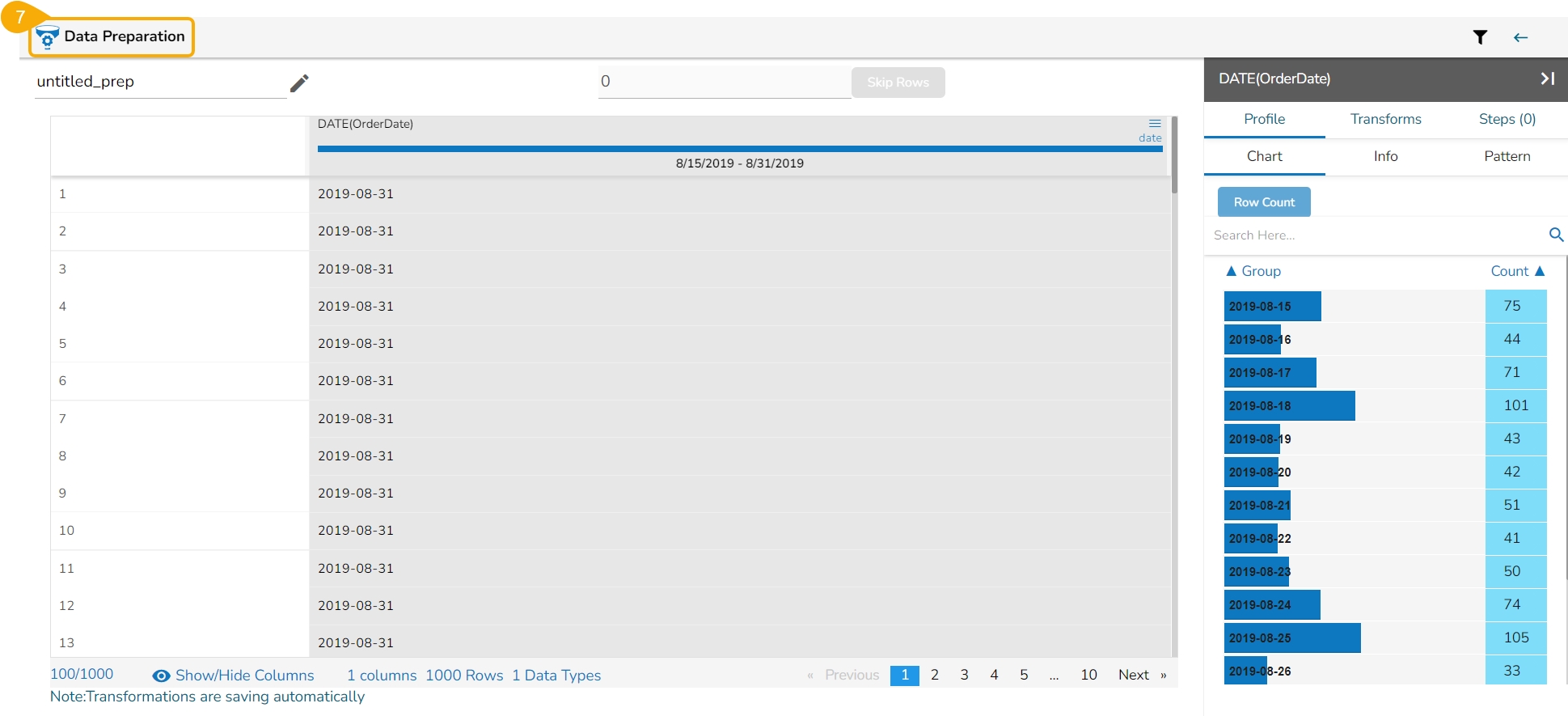
Task: Go to page 2
Action: 935,675
